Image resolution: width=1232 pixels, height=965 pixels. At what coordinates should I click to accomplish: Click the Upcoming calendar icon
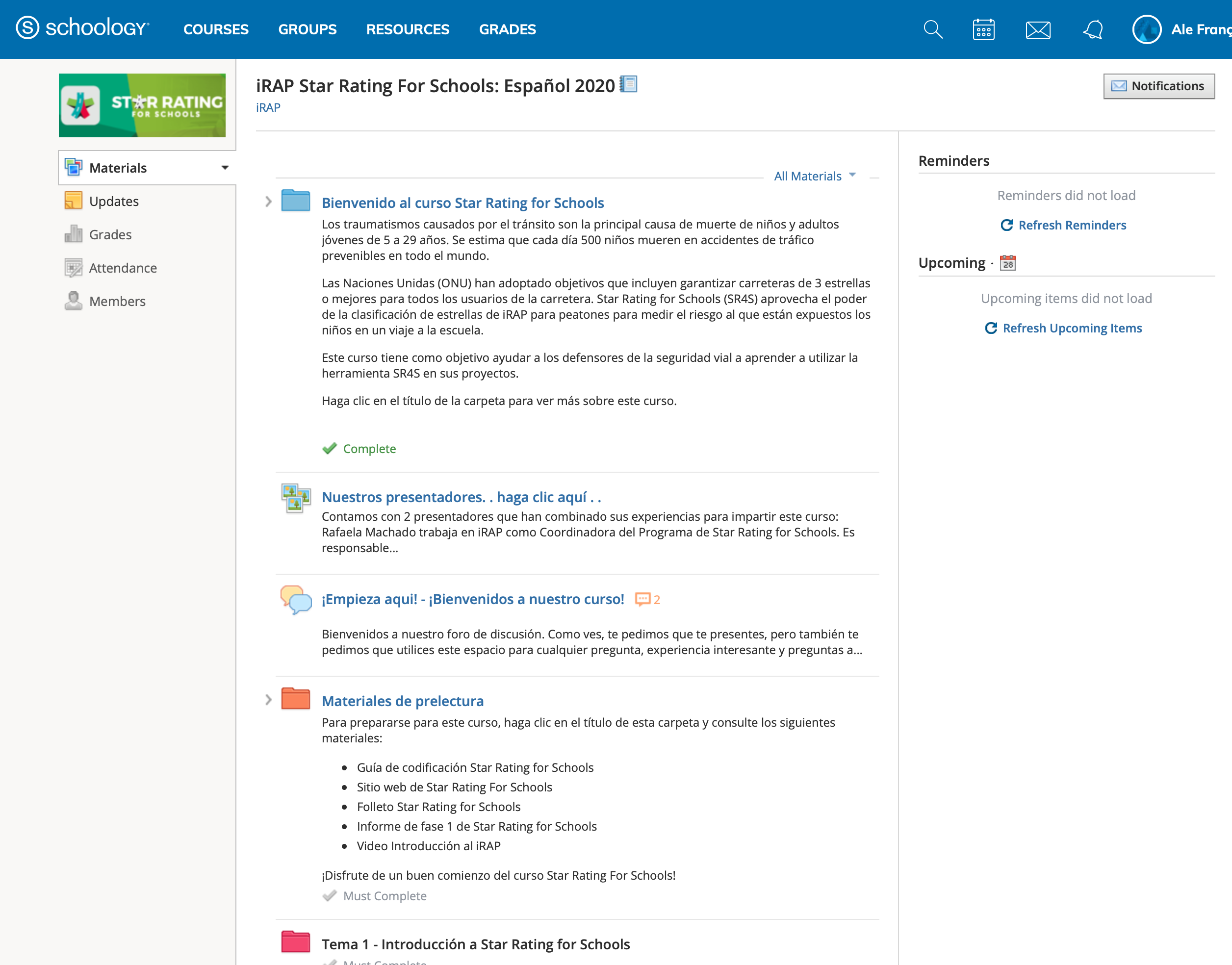click(x=1008, y=263)
